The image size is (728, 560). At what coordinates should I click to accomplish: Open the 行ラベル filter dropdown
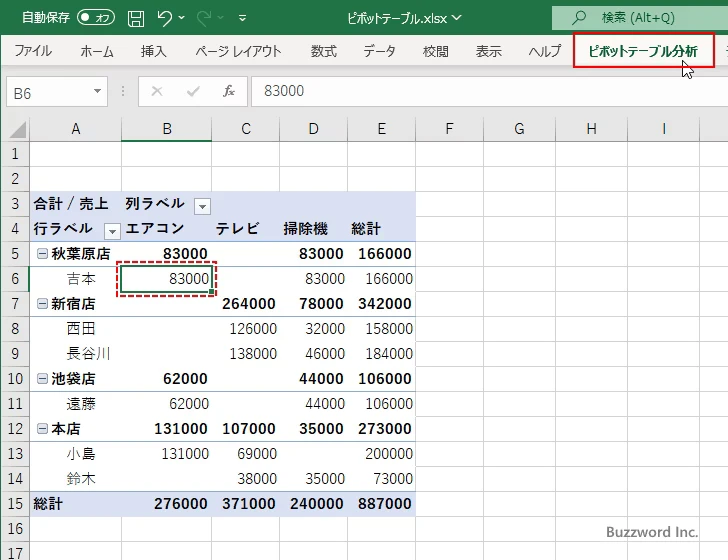click(x=112, y=231)
